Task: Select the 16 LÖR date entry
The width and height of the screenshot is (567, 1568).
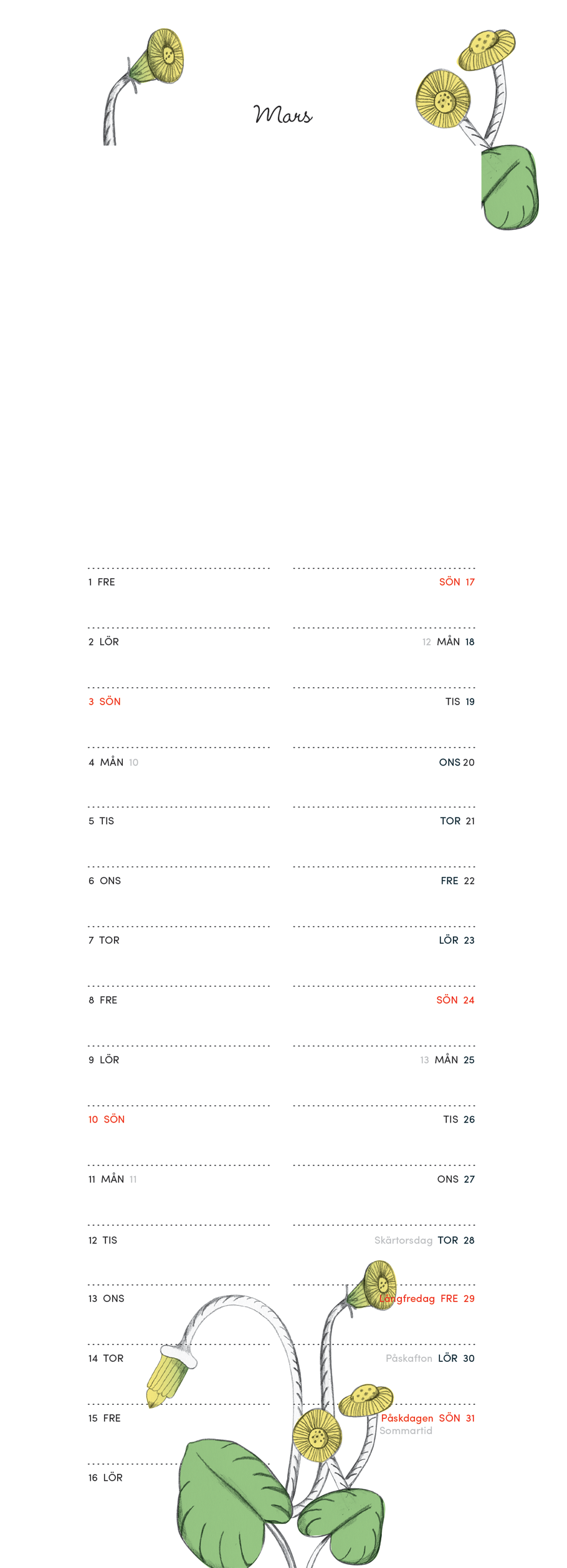Action: coord(105,1478)
